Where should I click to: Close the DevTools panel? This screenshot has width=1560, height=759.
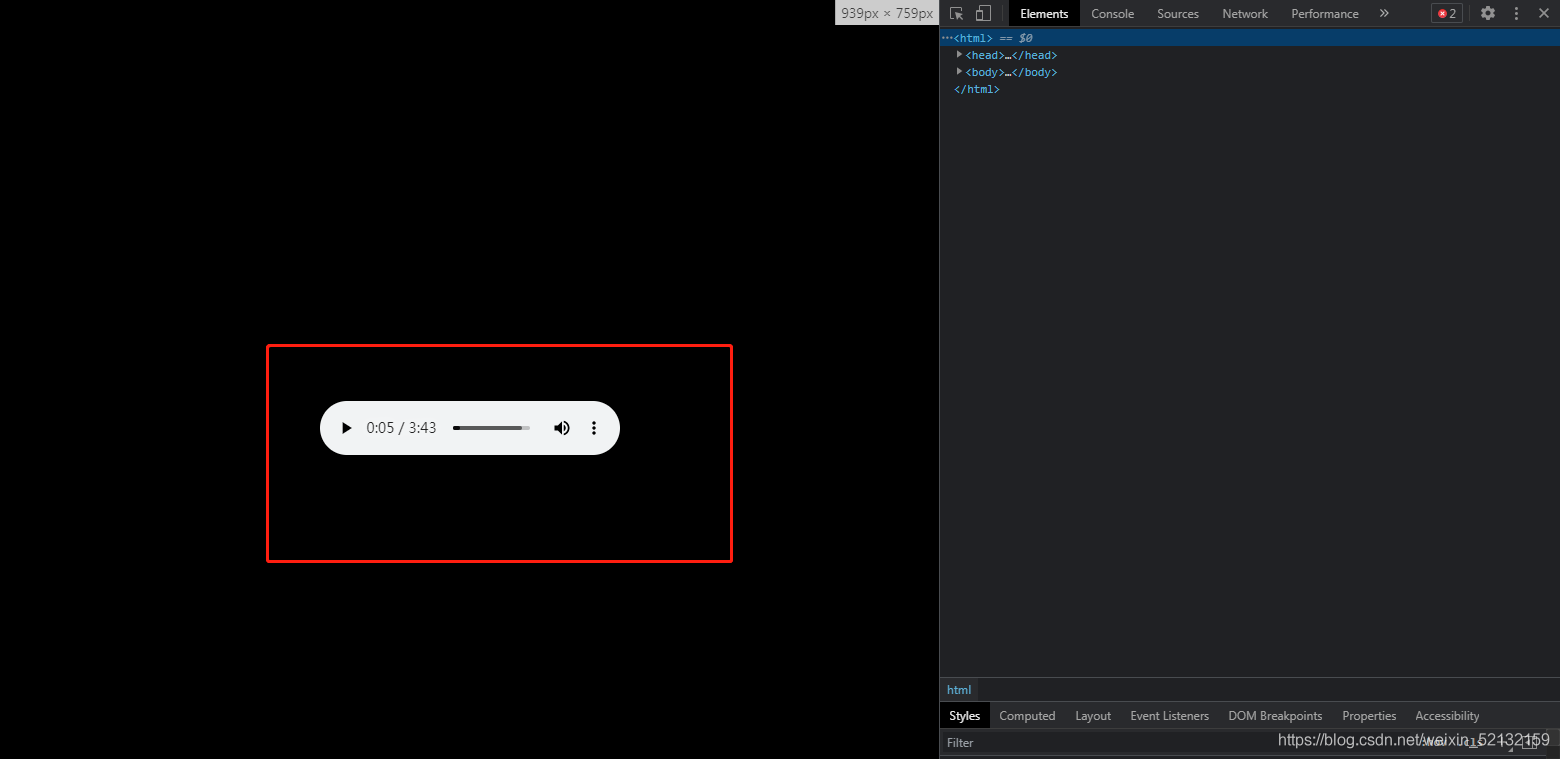tap(1543, 13)
